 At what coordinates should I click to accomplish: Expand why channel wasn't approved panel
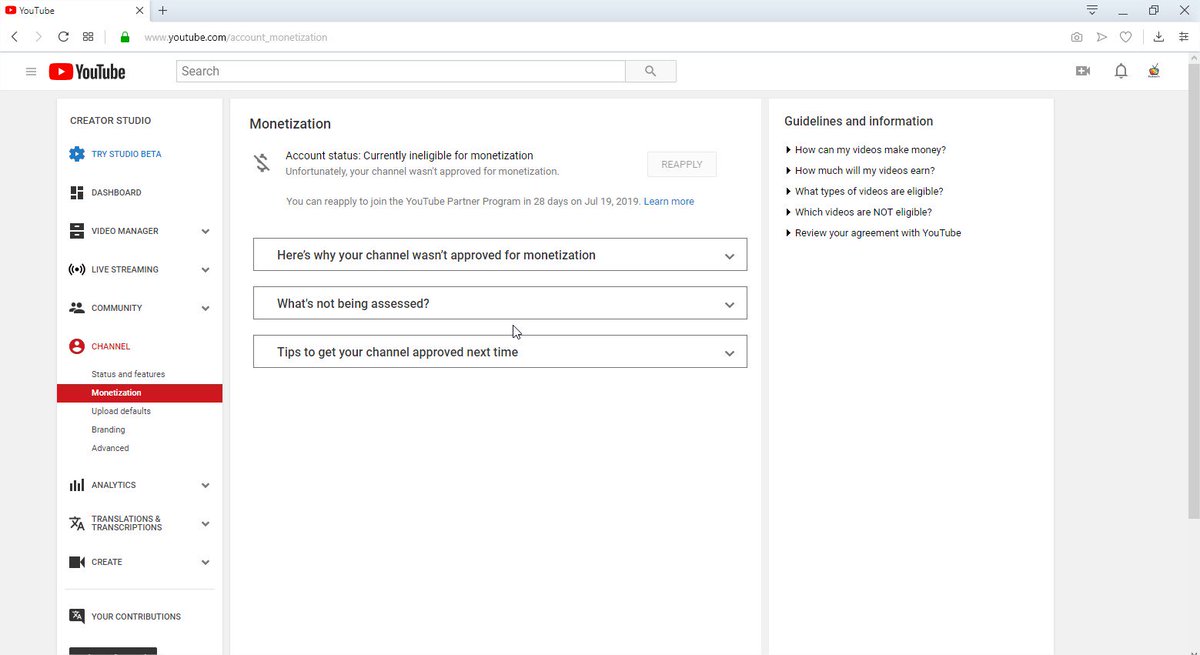[x=500, y=255]
